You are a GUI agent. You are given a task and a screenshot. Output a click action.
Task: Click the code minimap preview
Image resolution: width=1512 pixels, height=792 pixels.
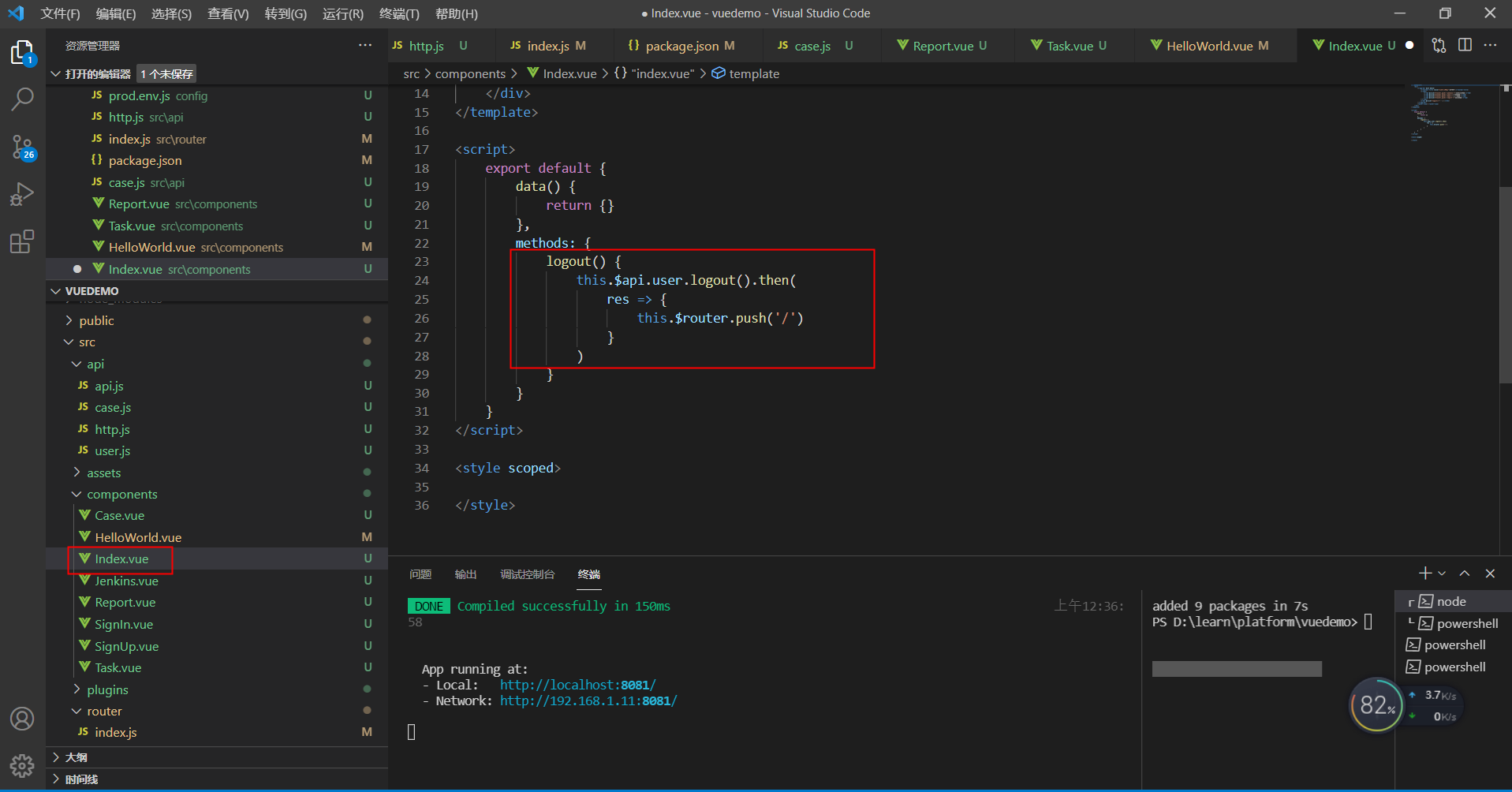(x=1439, y=114)
